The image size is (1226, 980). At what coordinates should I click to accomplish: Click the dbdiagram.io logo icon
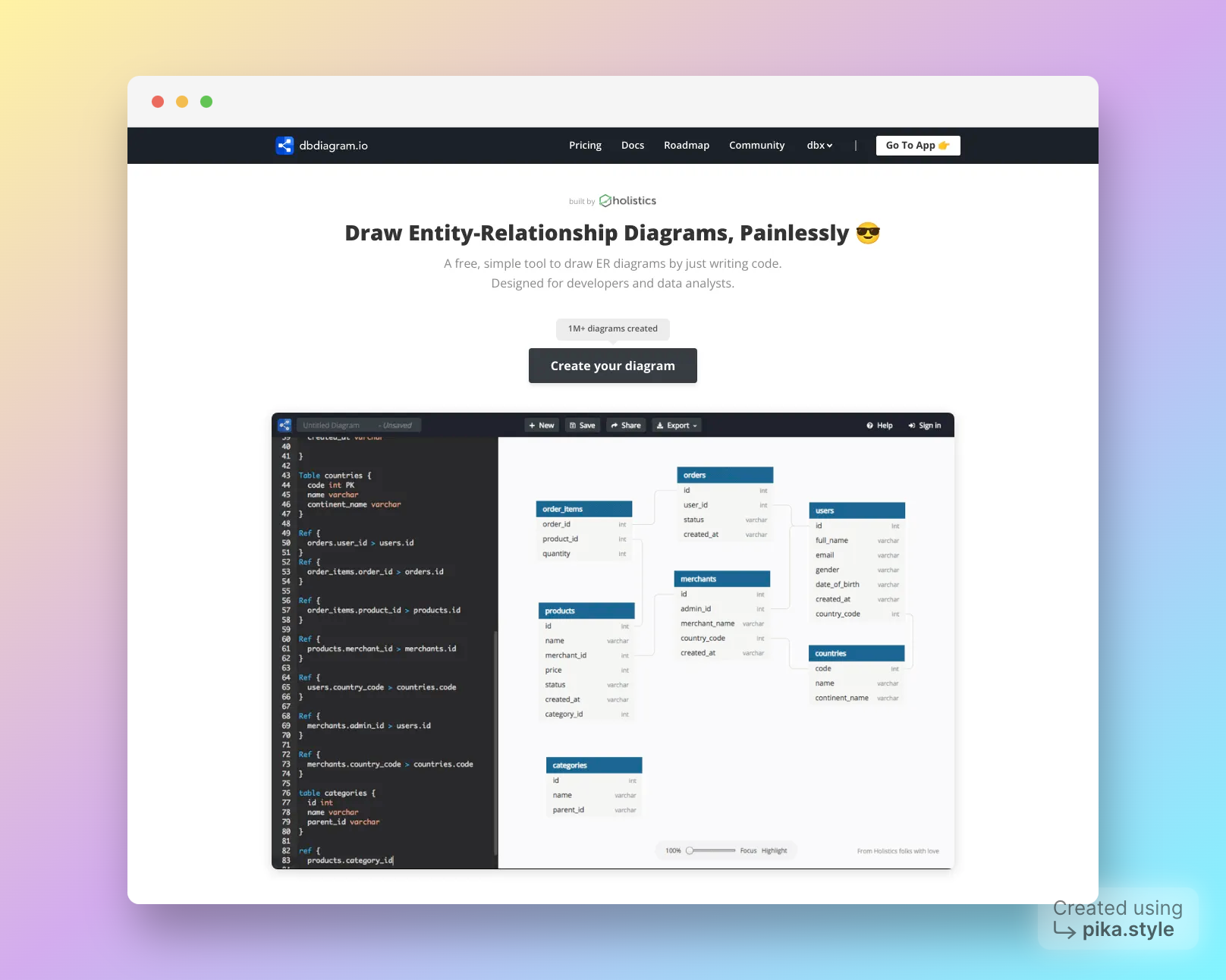tap(284, 146)
